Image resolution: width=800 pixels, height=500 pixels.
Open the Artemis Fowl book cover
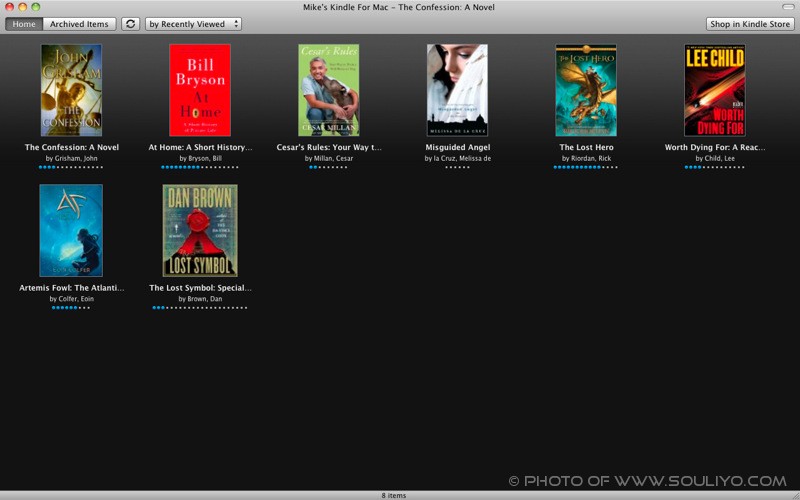pos(71,230)
